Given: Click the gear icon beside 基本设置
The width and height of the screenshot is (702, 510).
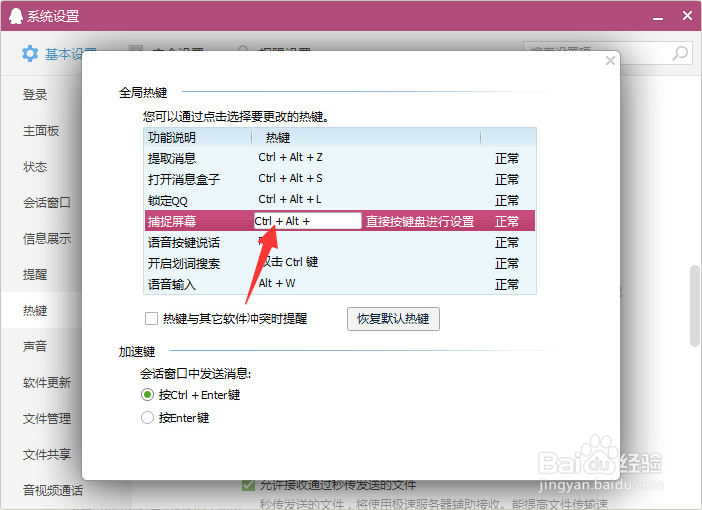Looking at the screenshot, I should (30, 54).
